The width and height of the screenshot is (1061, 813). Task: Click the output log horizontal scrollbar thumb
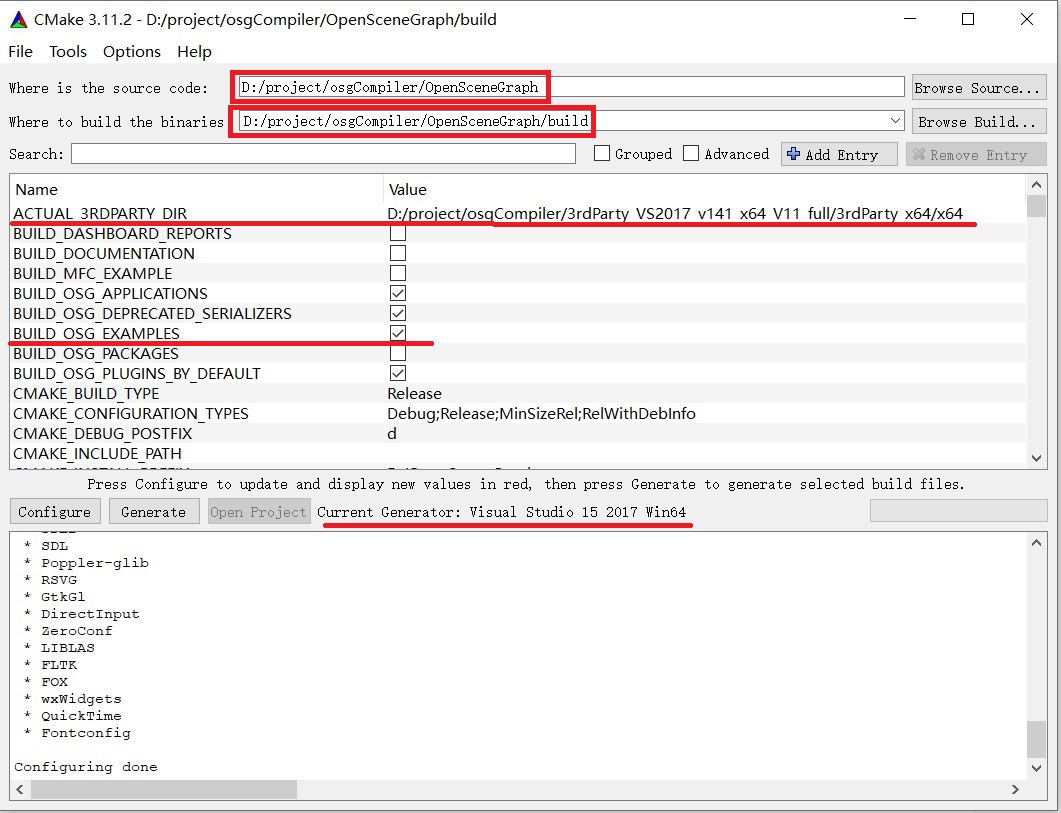click(x=164, y=789)
